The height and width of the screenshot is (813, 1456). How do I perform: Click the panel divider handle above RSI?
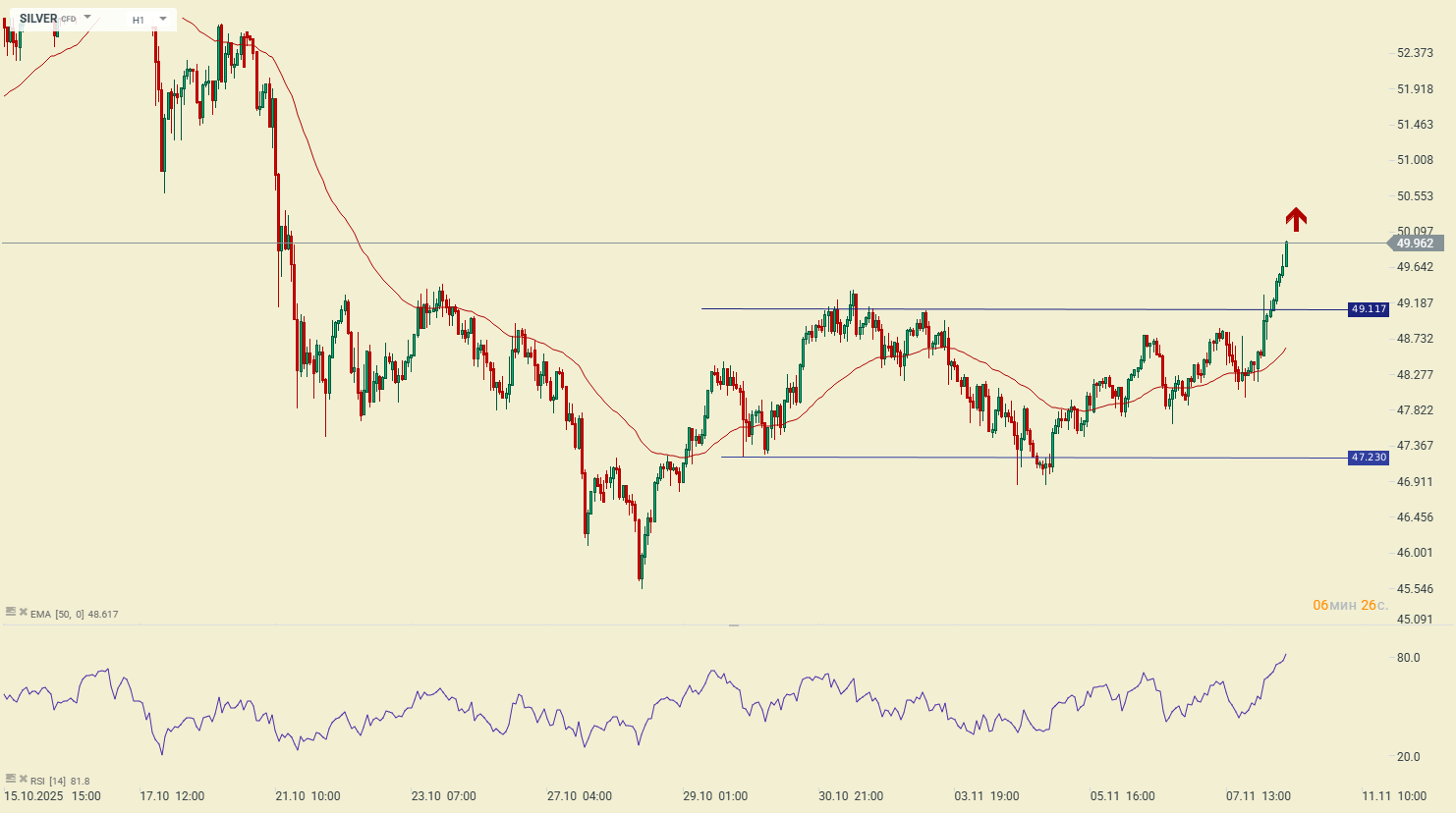[734, 624]
